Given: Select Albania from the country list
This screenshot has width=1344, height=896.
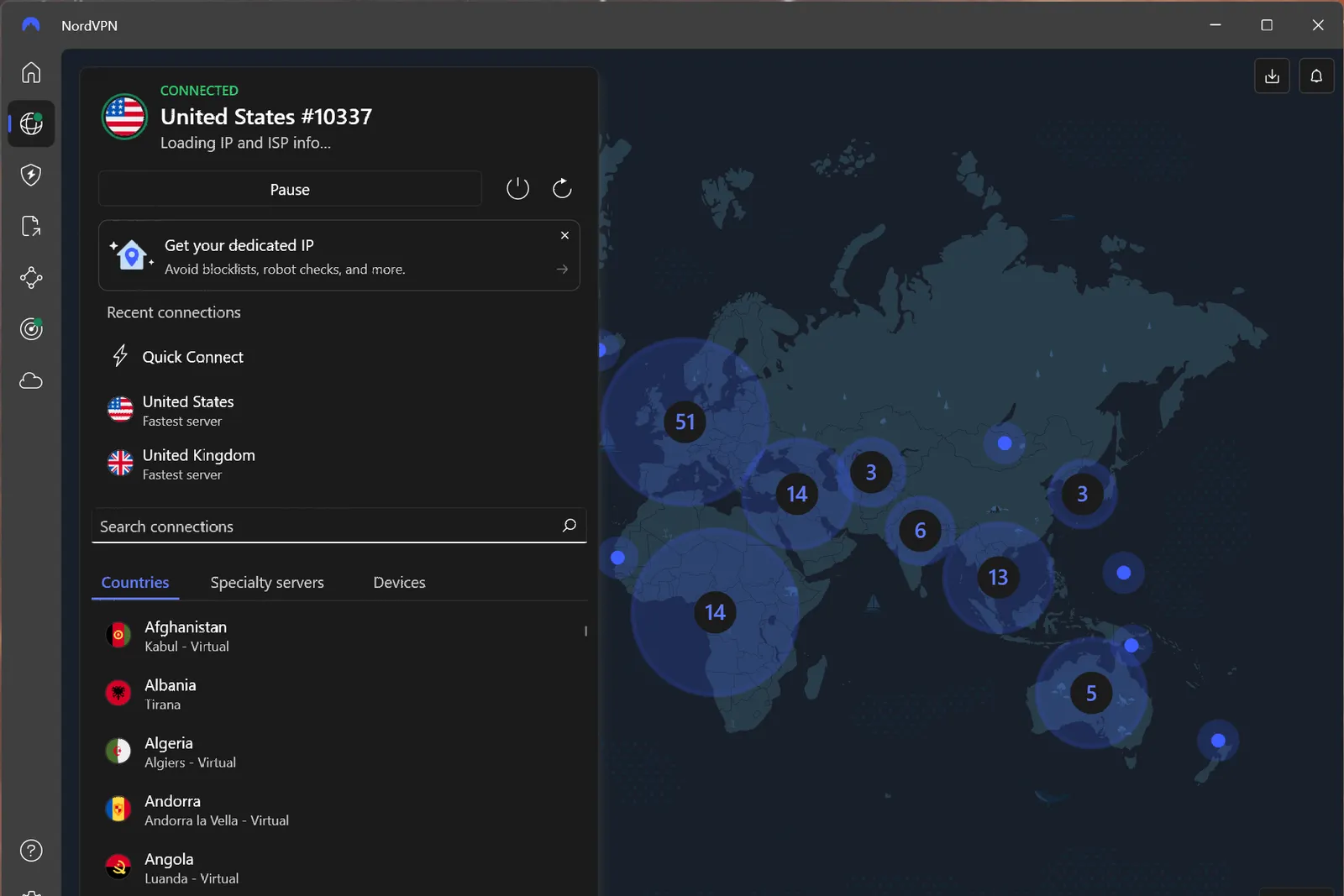Looking at the screenshot, I should (171, 694).
